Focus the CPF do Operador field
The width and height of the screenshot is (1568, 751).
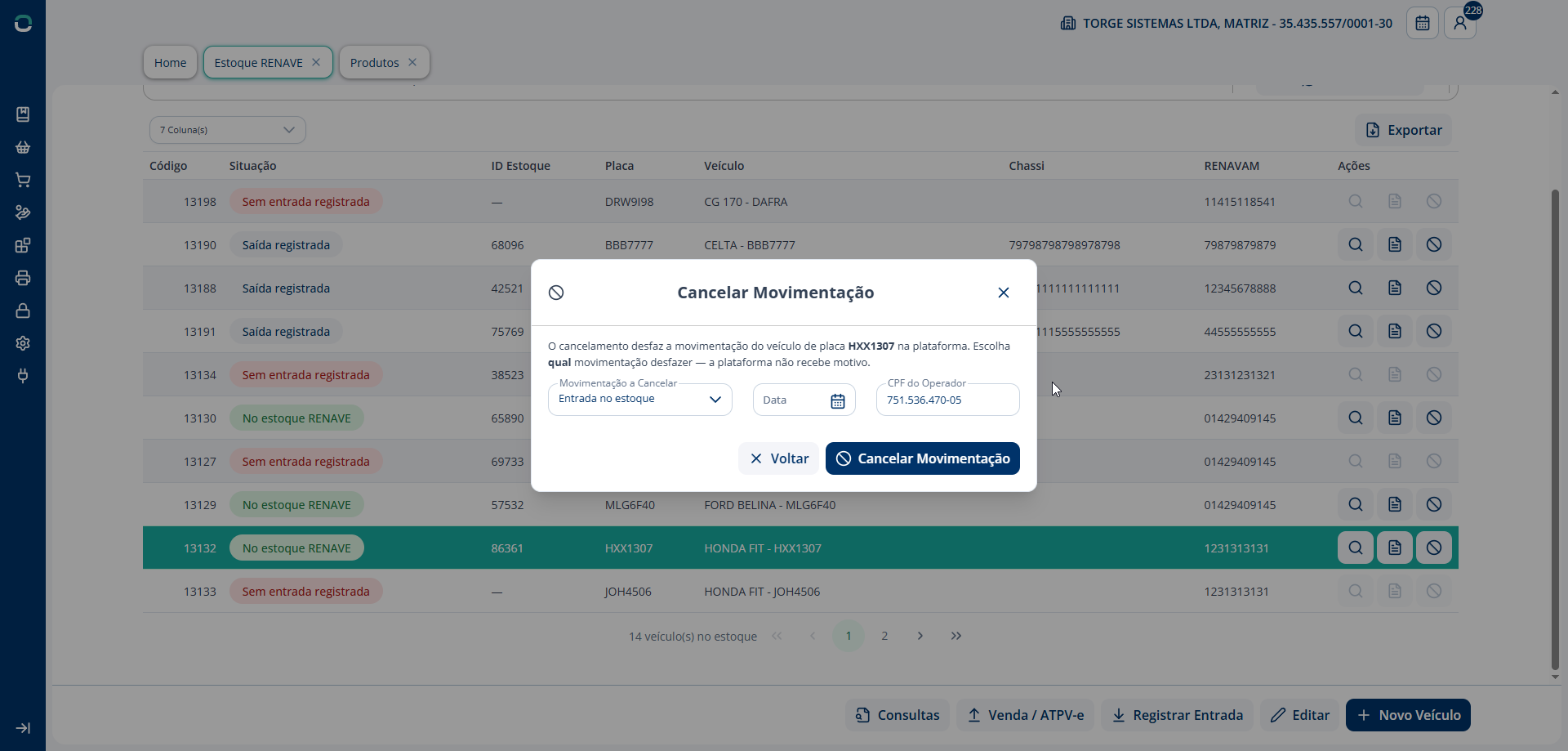pos(948,400)
